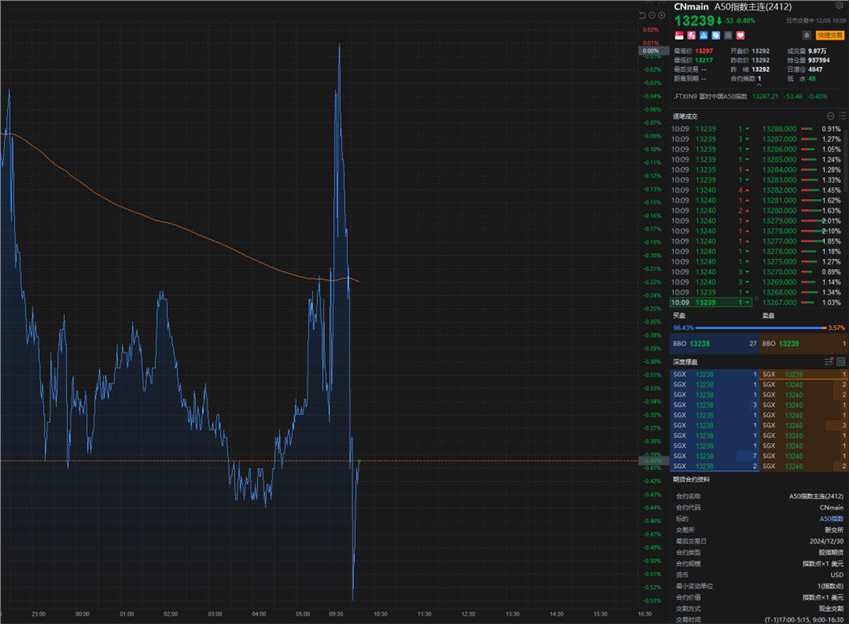
Task: Click the chart reset undo arrow icon
Action: pyautogui.click(x=642, y=15)
